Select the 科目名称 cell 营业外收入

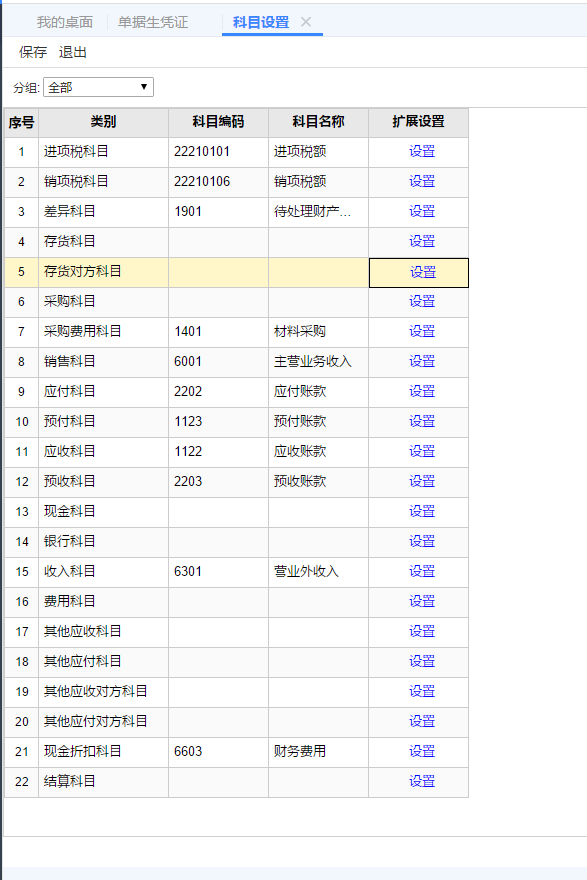click(x=318, y=572)
